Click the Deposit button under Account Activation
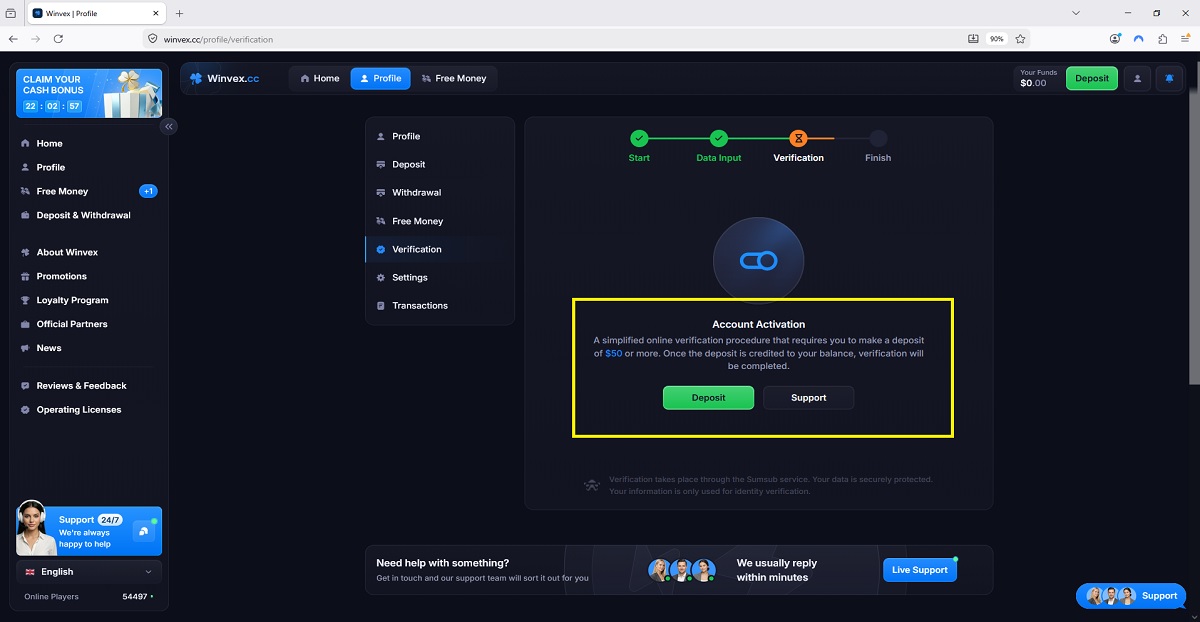The height and width of the screenshot is (622, 1200). [708, 398]
